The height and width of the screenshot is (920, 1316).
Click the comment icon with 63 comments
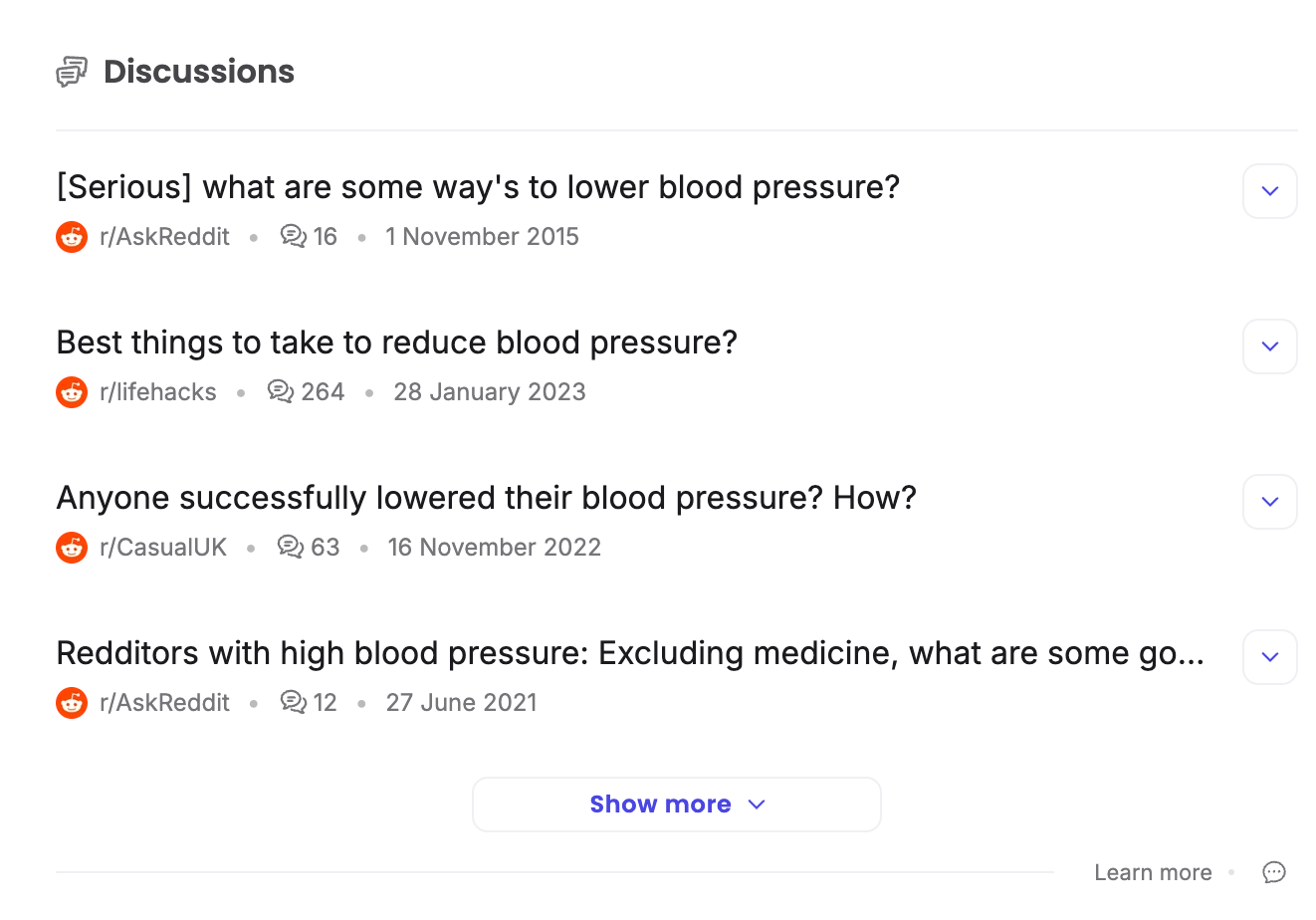[x=290, y=547]
